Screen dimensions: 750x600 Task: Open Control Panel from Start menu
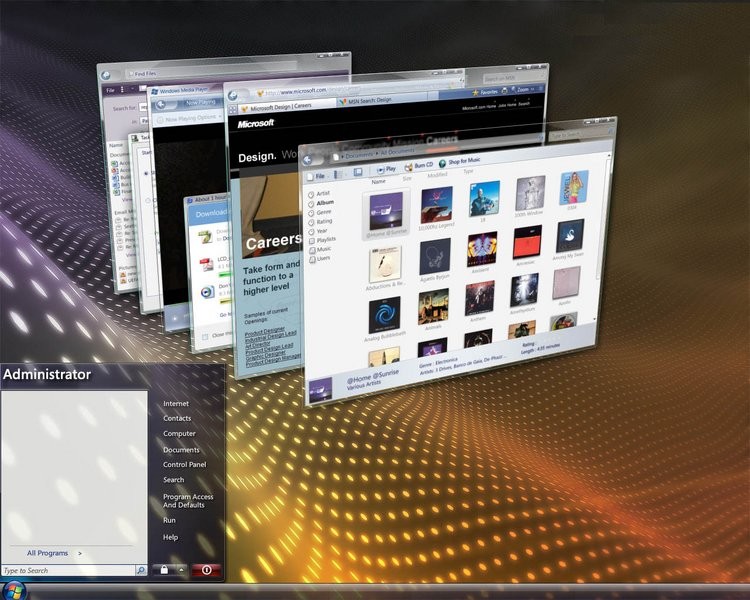pos(184,465)
